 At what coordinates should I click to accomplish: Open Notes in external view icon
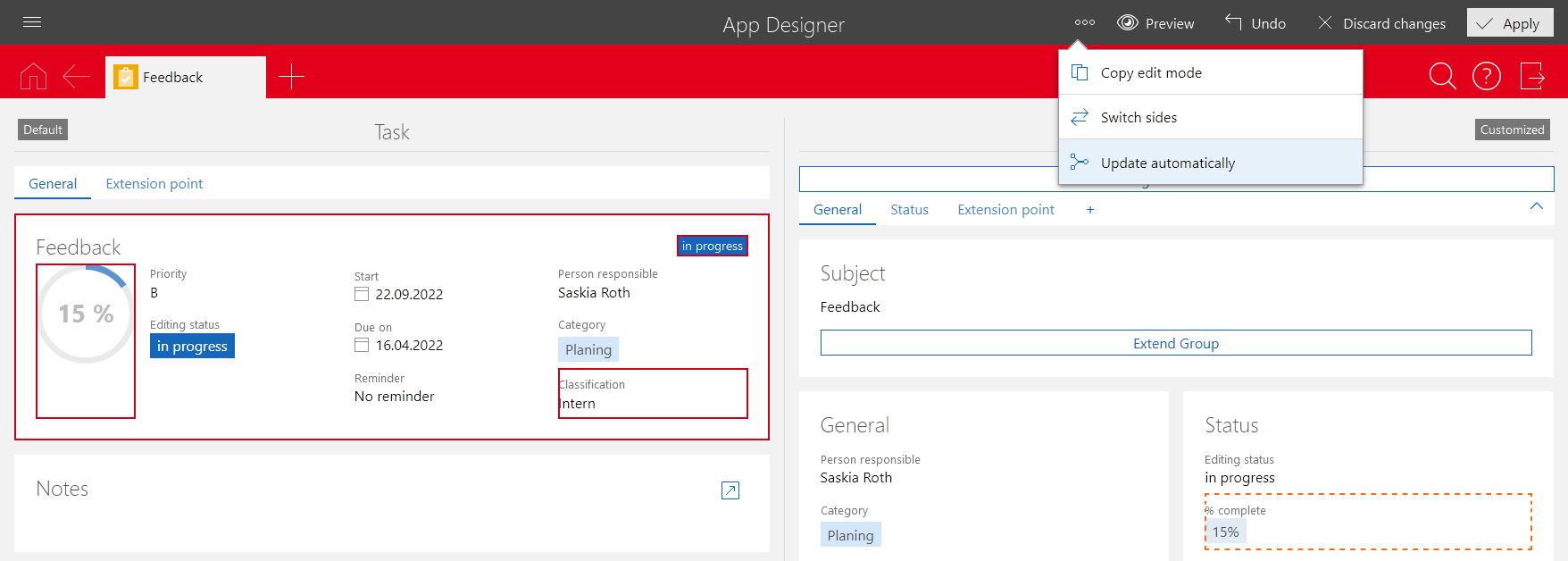click(x=730, y=490)
